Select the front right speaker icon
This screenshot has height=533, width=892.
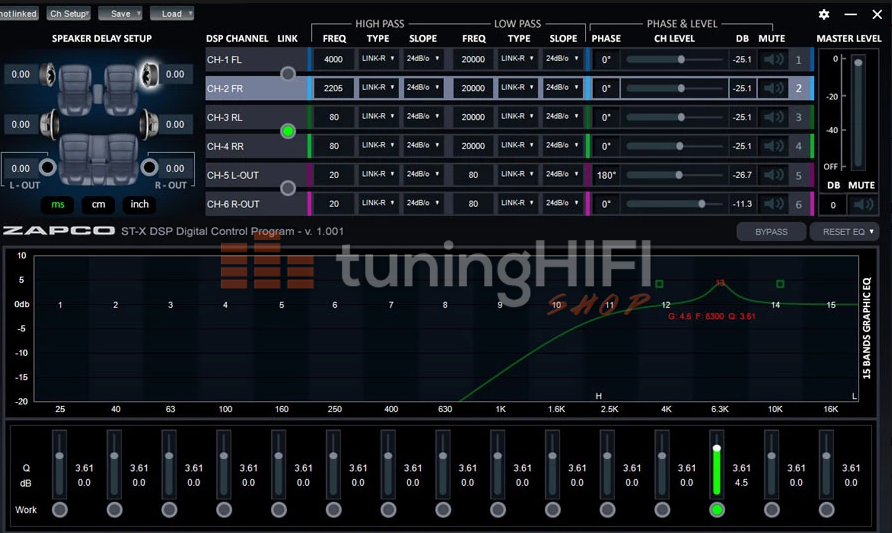coord(149,74)
